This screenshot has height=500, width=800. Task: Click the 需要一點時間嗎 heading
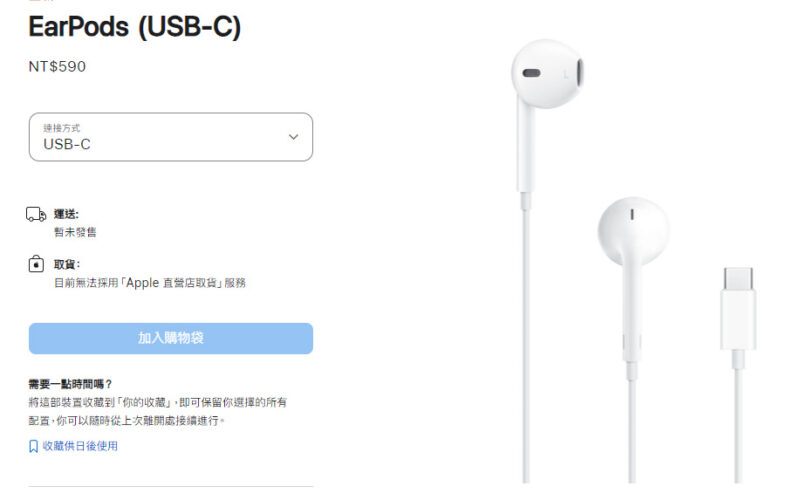pyautogui.click(x=70, y=384)
